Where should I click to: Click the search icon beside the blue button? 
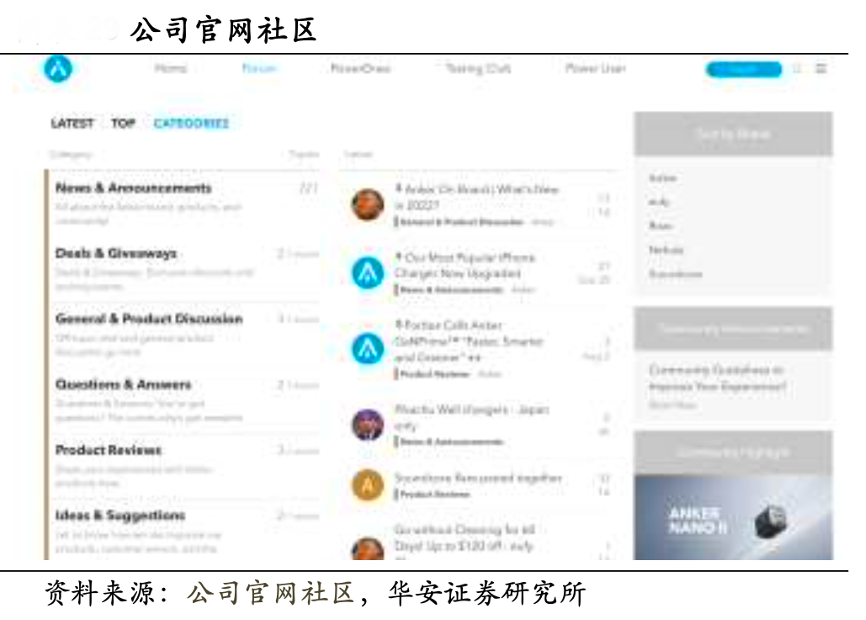[x=797, y=69]
